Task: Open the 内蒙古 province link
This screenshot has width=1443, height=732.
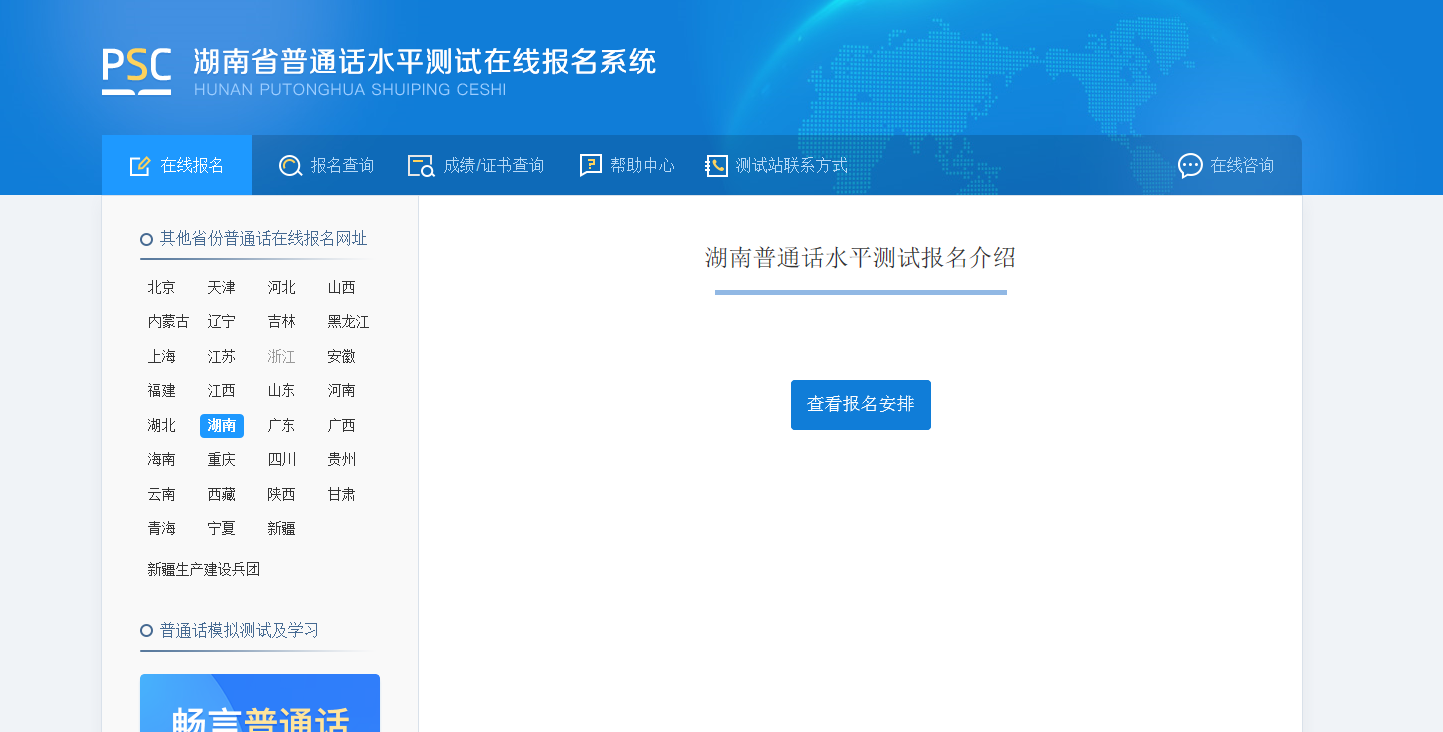Action: point(168,322)
